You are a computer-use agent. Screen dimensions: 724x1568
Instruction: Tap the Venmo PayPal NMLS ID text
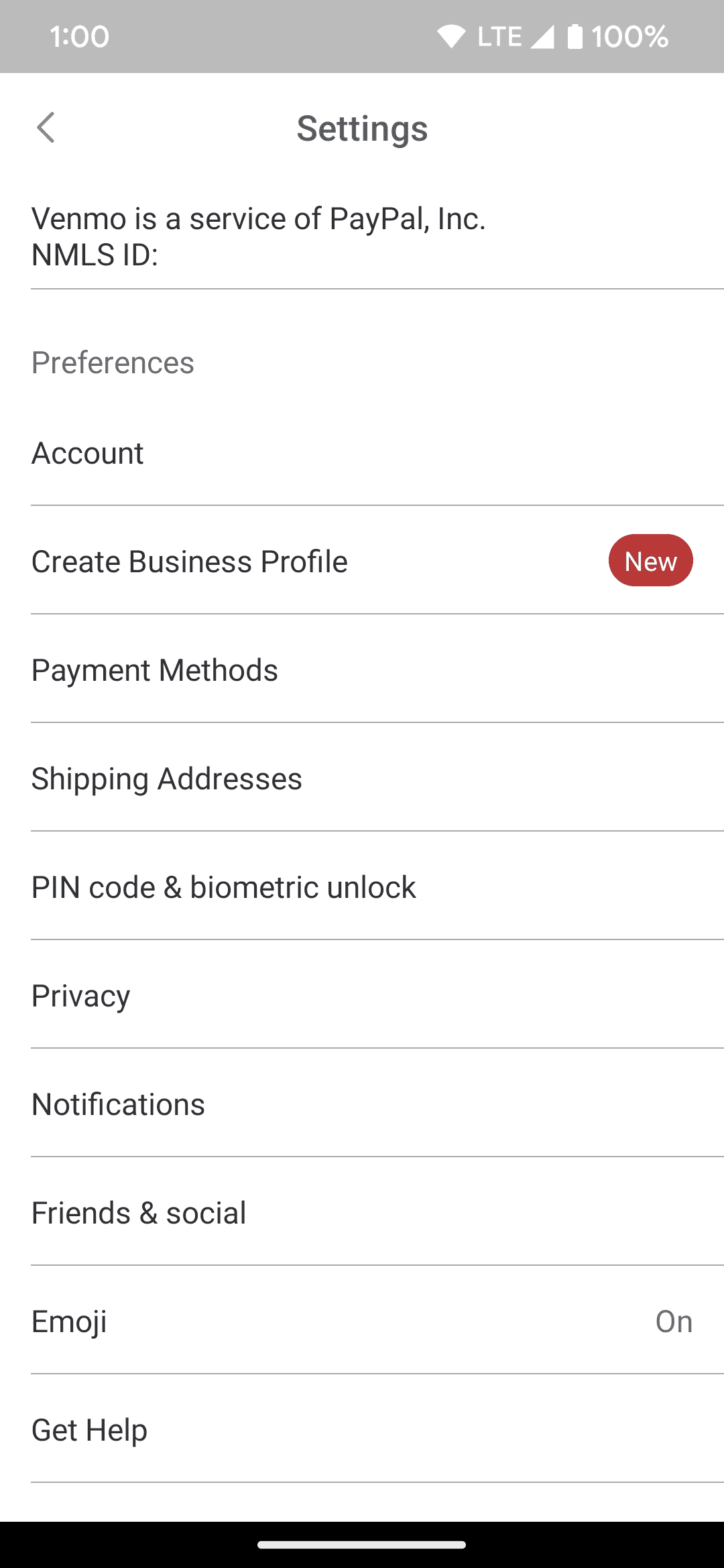coord(259,236)
